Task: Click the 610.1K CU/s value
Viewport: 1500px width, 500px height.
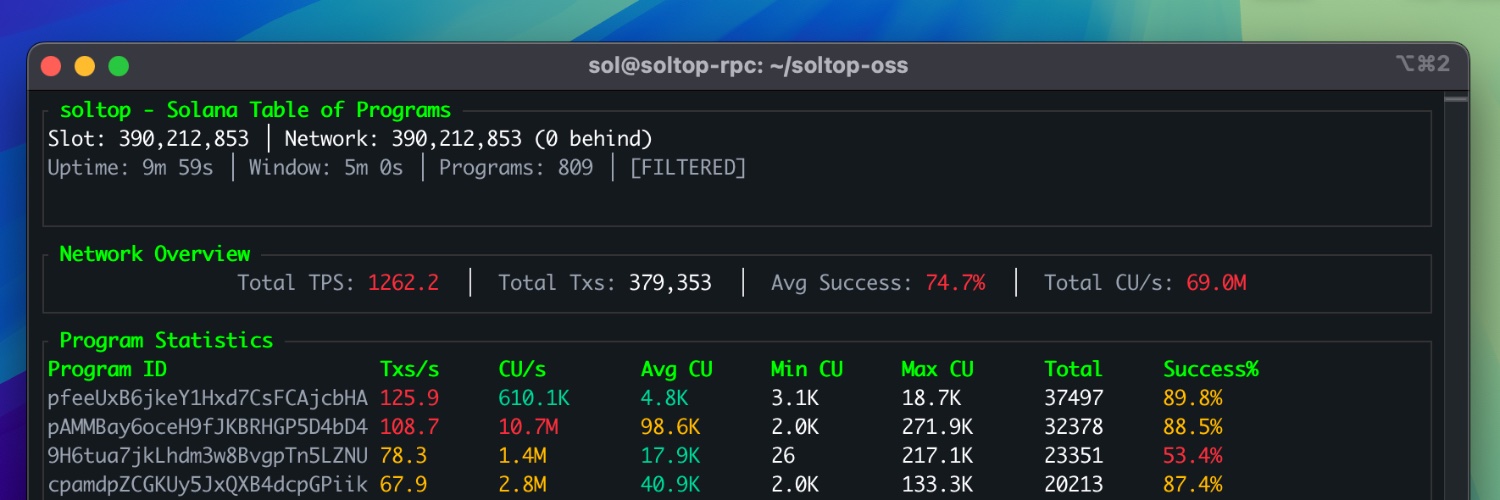Action: tap(534, 398)
